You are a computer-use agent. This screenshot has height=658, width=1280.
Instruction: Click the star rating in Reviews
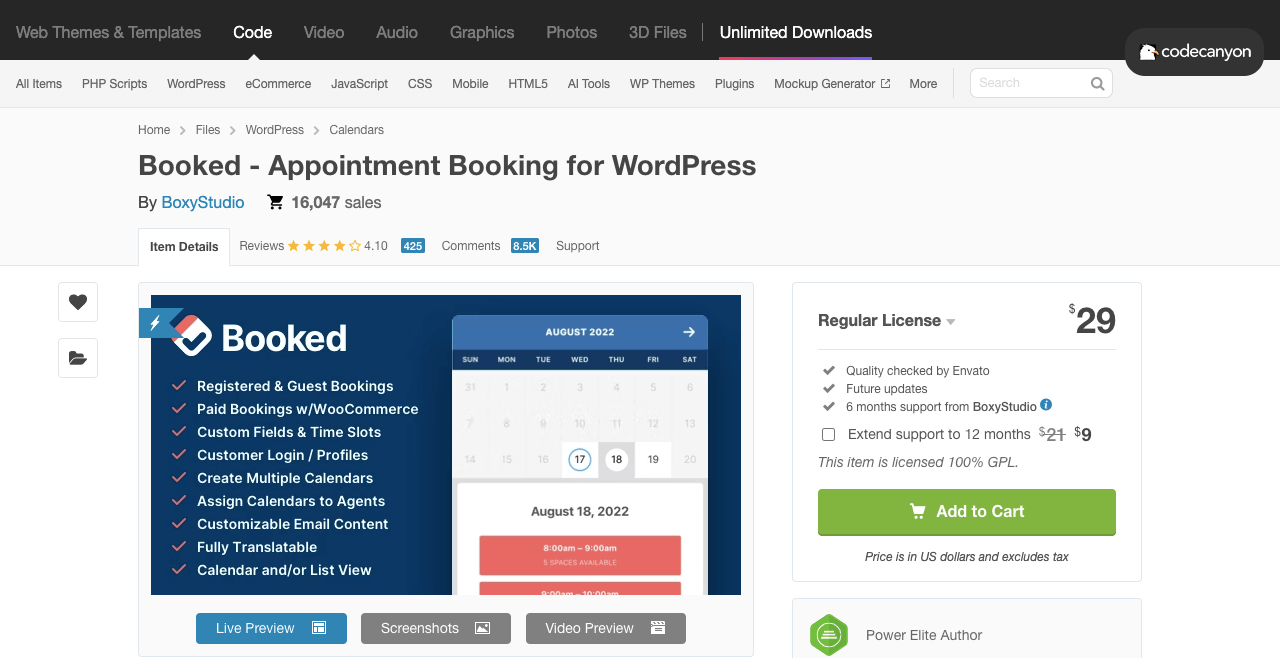[325, 246]
